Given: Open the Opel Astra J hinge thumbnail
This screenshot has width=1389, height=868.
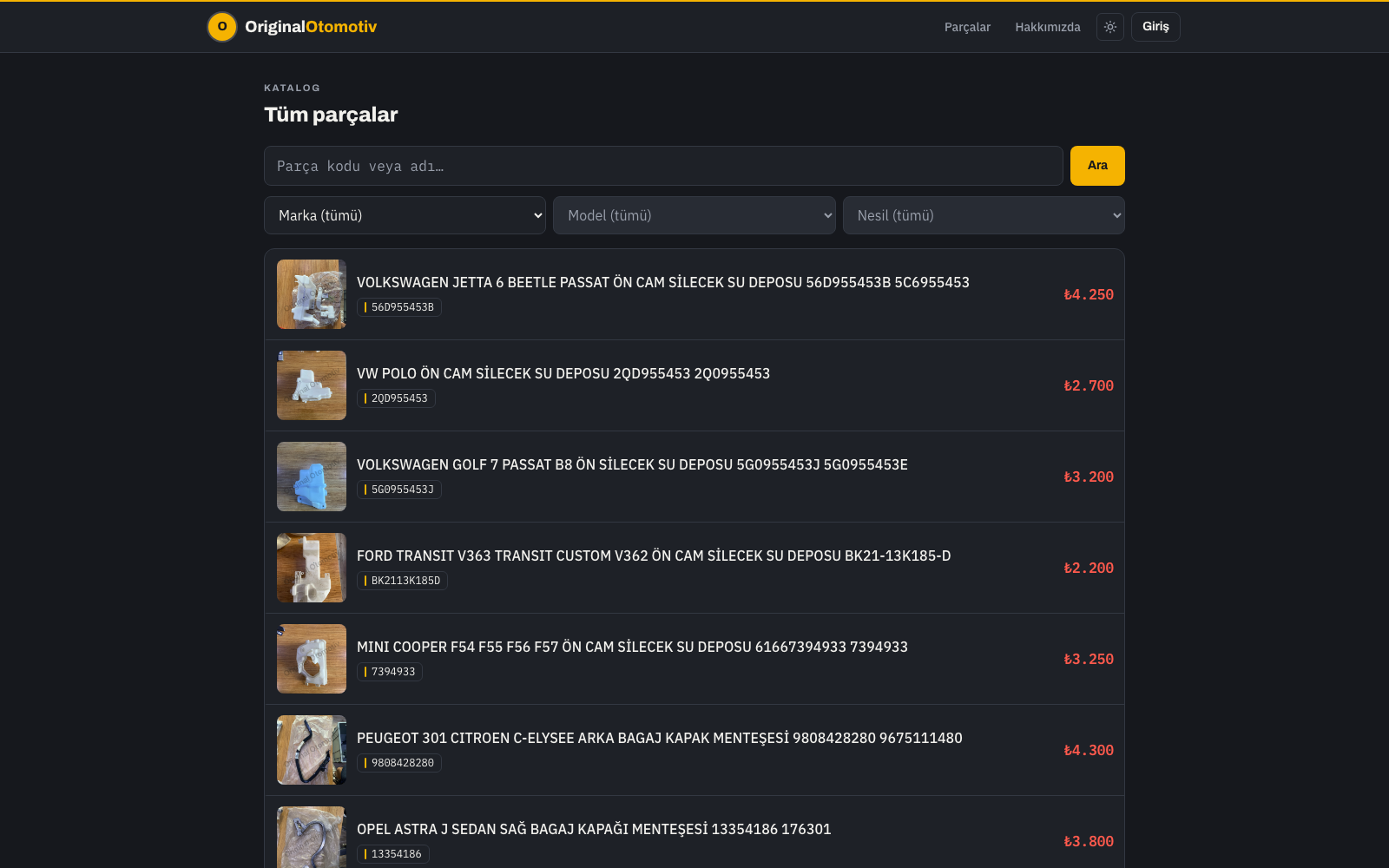Looking at the screenshot, I should tap(312, 838).
